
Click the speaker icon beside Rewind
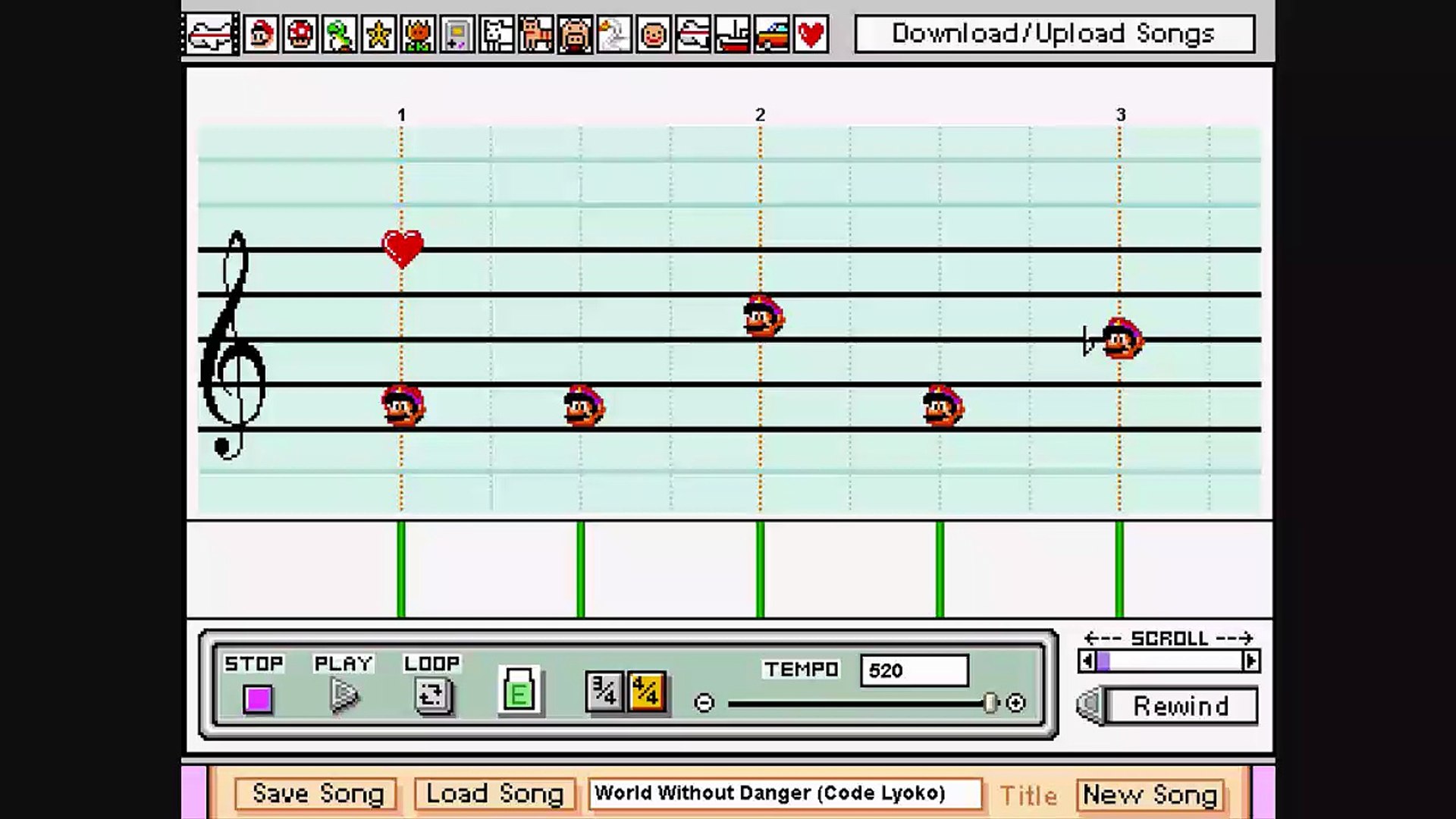pyautogui.click(x=1090, y=706)
